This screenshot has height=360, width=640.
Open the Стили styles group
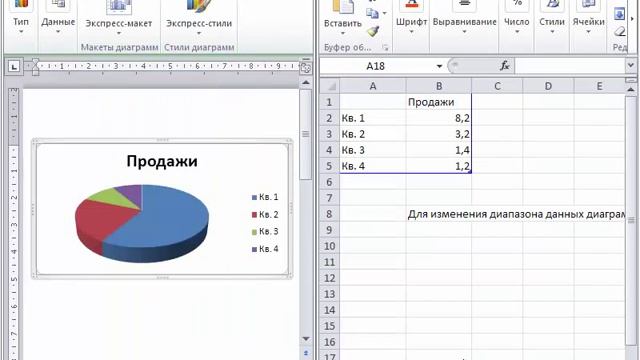552,18
